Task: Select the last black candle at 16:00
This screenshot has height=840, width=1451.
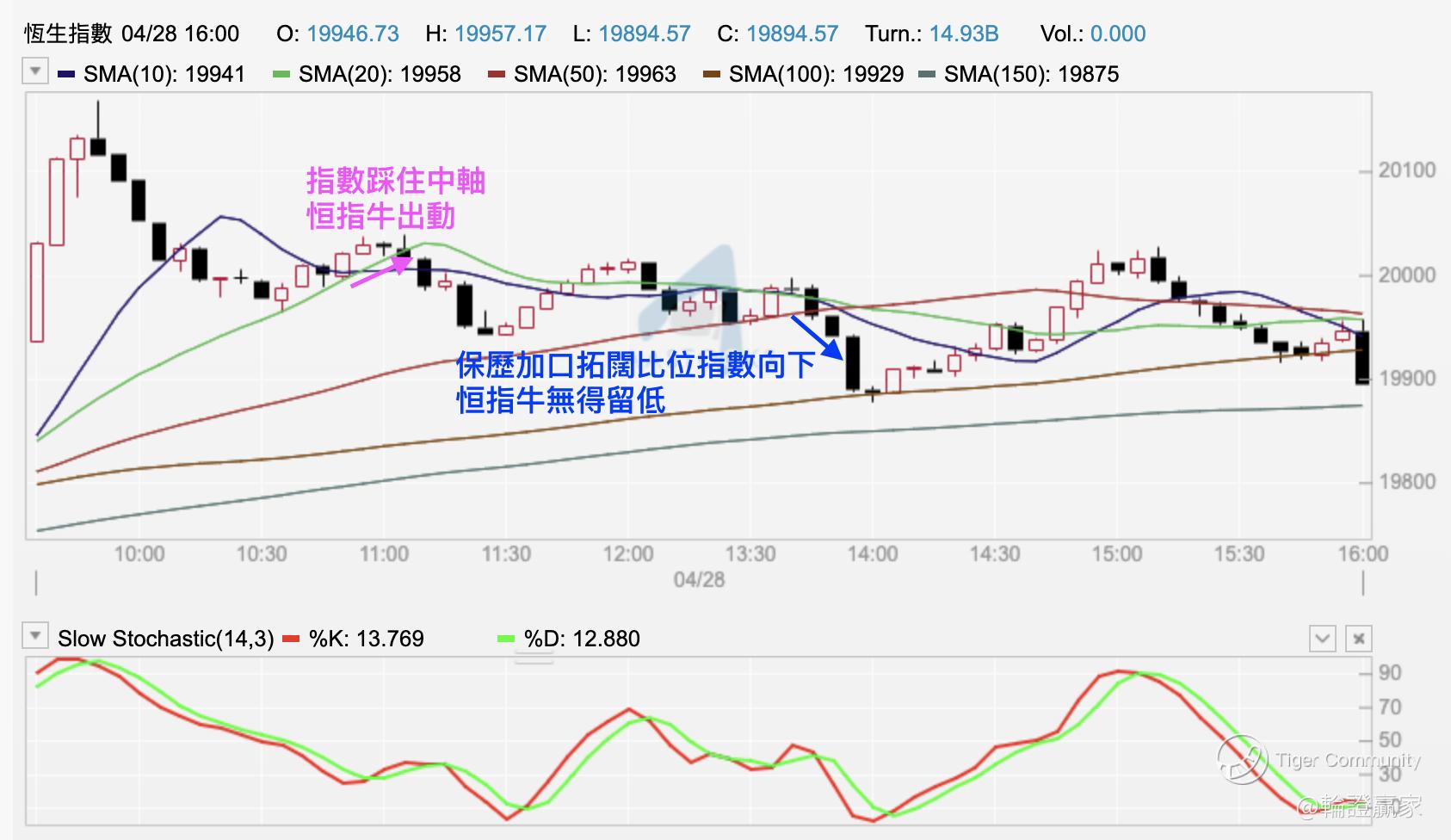Action: (1362, 357)
